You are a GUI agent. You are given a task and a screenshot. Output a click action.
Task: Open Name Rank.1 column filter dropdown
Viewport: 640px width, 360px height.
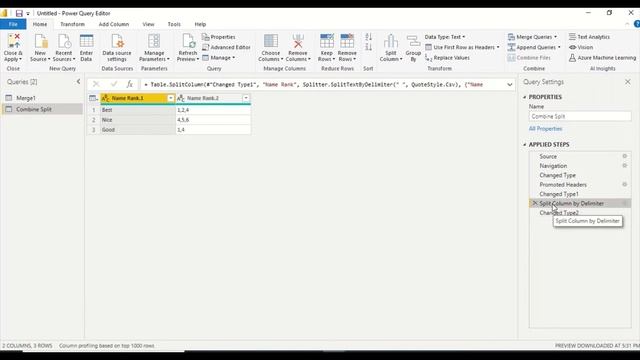[171, 98]
